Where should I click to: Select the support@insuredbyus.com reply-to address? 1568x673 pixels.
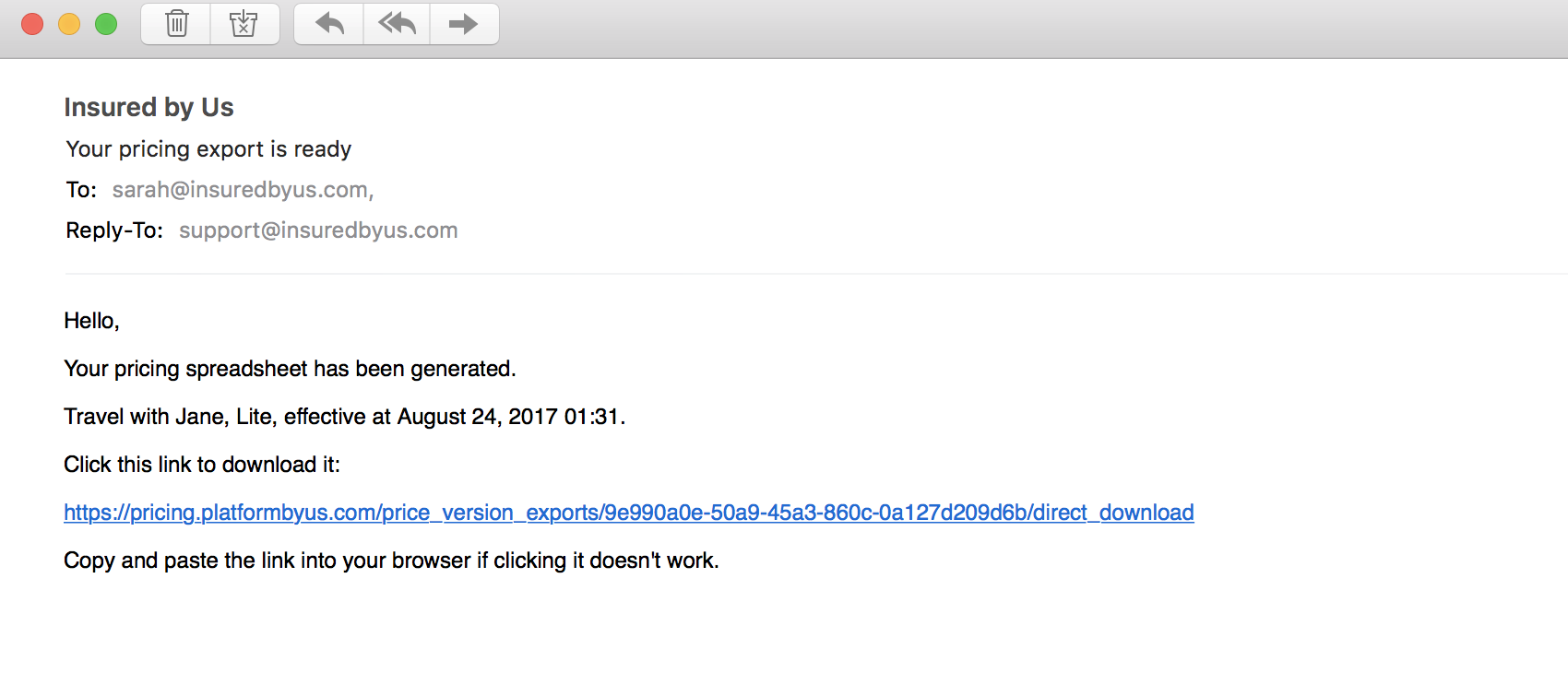(318, 230)
